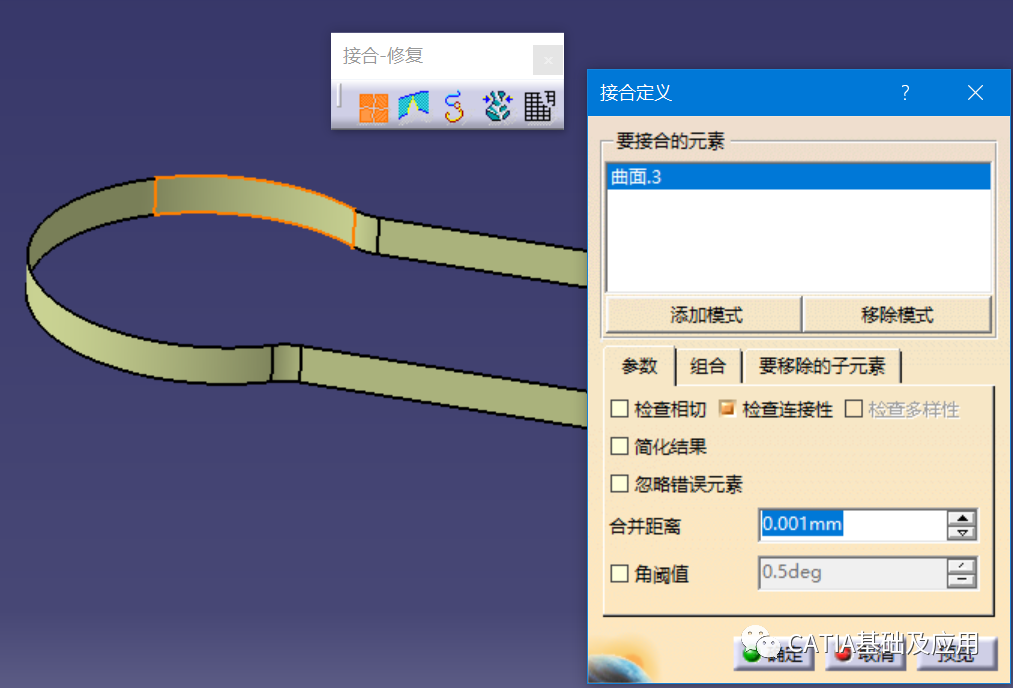
Task: Switch to the 参数 tab
Action: click(639, 366)
